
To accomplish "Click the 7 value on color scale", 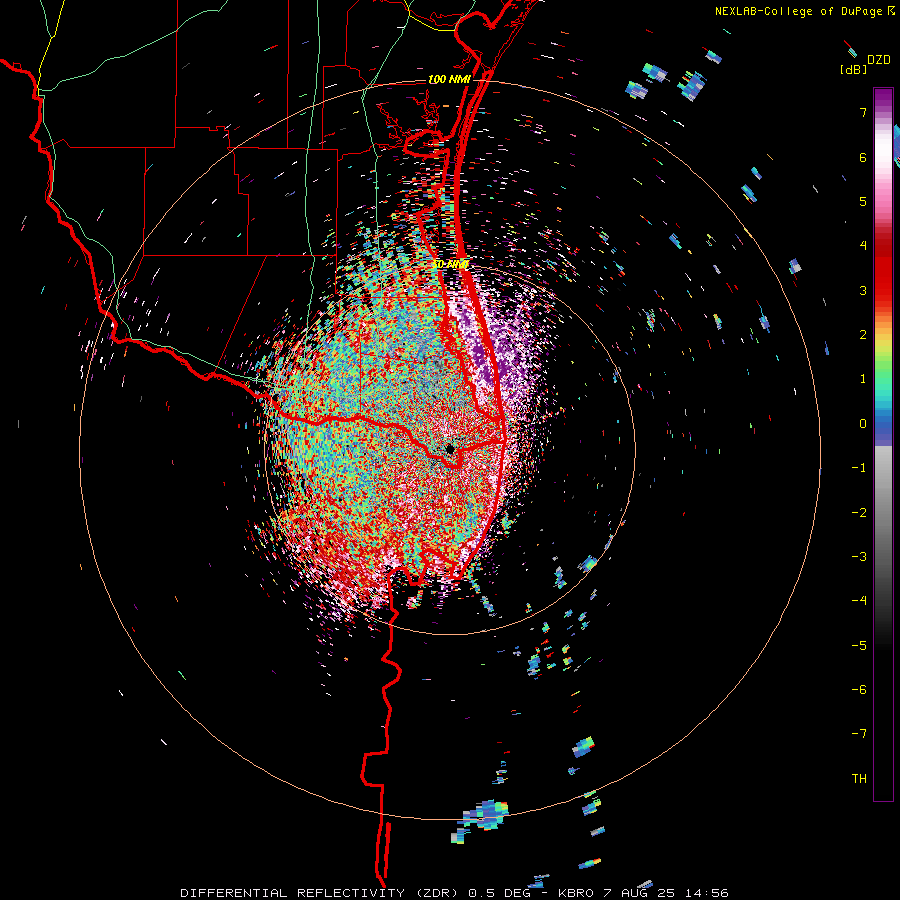I will click(863, 112).
